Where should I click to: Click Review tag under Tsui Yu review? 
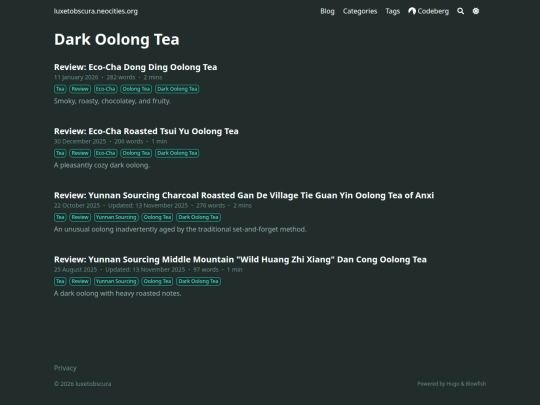click(x=80, y=153)
